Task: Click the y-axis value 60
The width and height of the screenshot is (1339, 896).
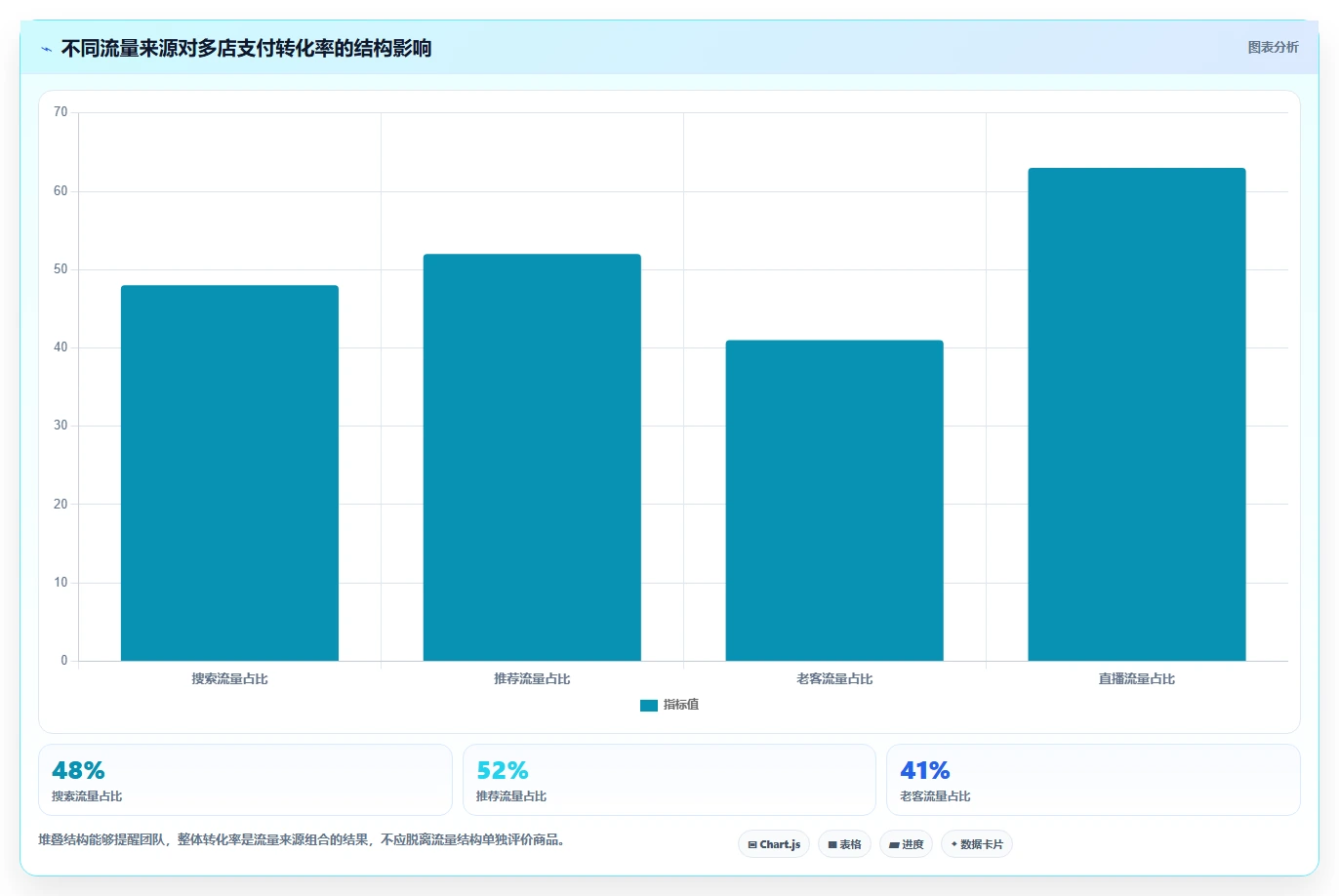Action: (x=61, y=191)
